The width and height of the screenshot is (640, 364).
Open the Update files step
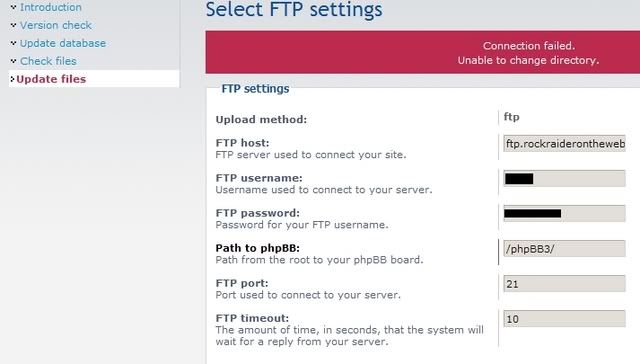click(x=51, y=79)
